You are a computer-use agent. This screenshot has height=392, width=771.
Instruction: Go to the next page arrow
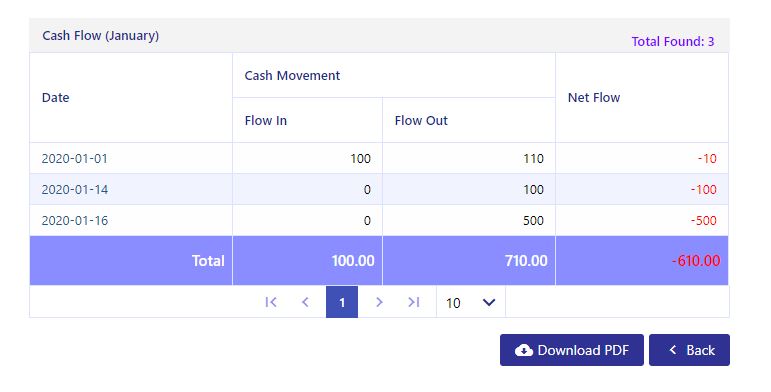pyautogui.click(x=379, y=302)
